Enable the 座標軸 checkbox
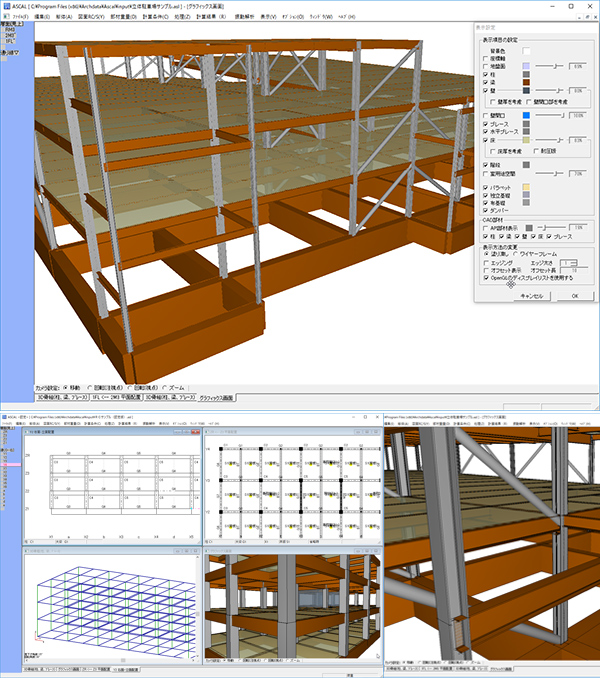 click(x=486, y=56)
